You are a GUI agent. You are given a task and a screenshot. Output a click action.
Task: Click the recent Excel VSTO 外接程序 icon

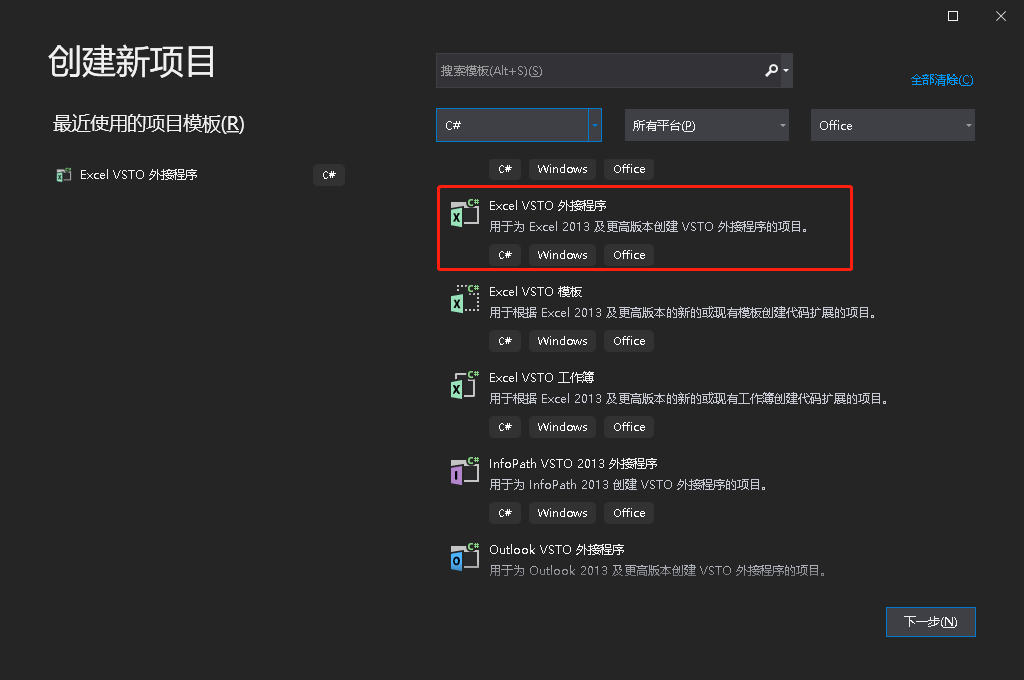pyautogui.click(x=63, y=175)
